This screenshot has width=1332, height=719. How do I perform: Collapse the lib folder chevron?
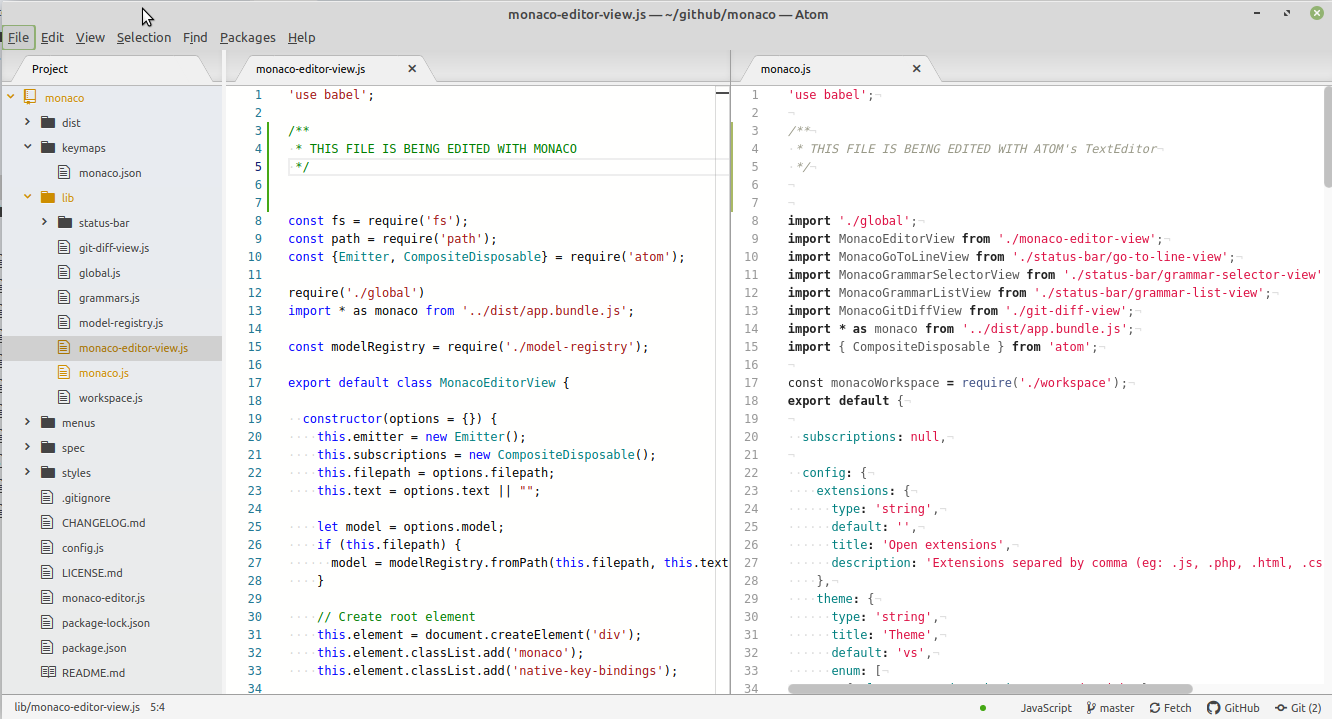click(x=28, y=197)
